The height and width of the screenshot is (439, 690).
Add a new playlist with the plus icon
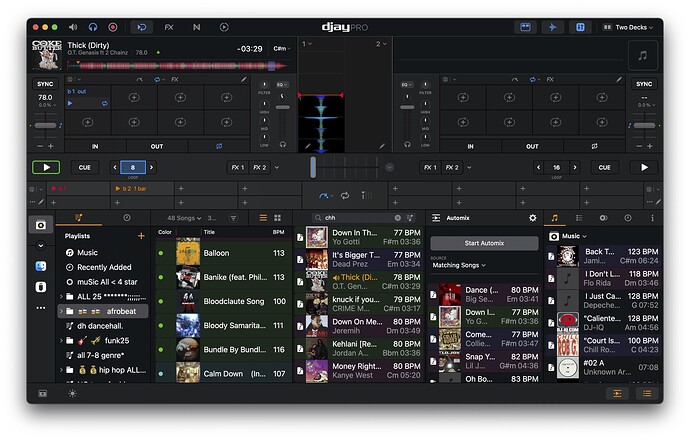click(x=141, y=236)
